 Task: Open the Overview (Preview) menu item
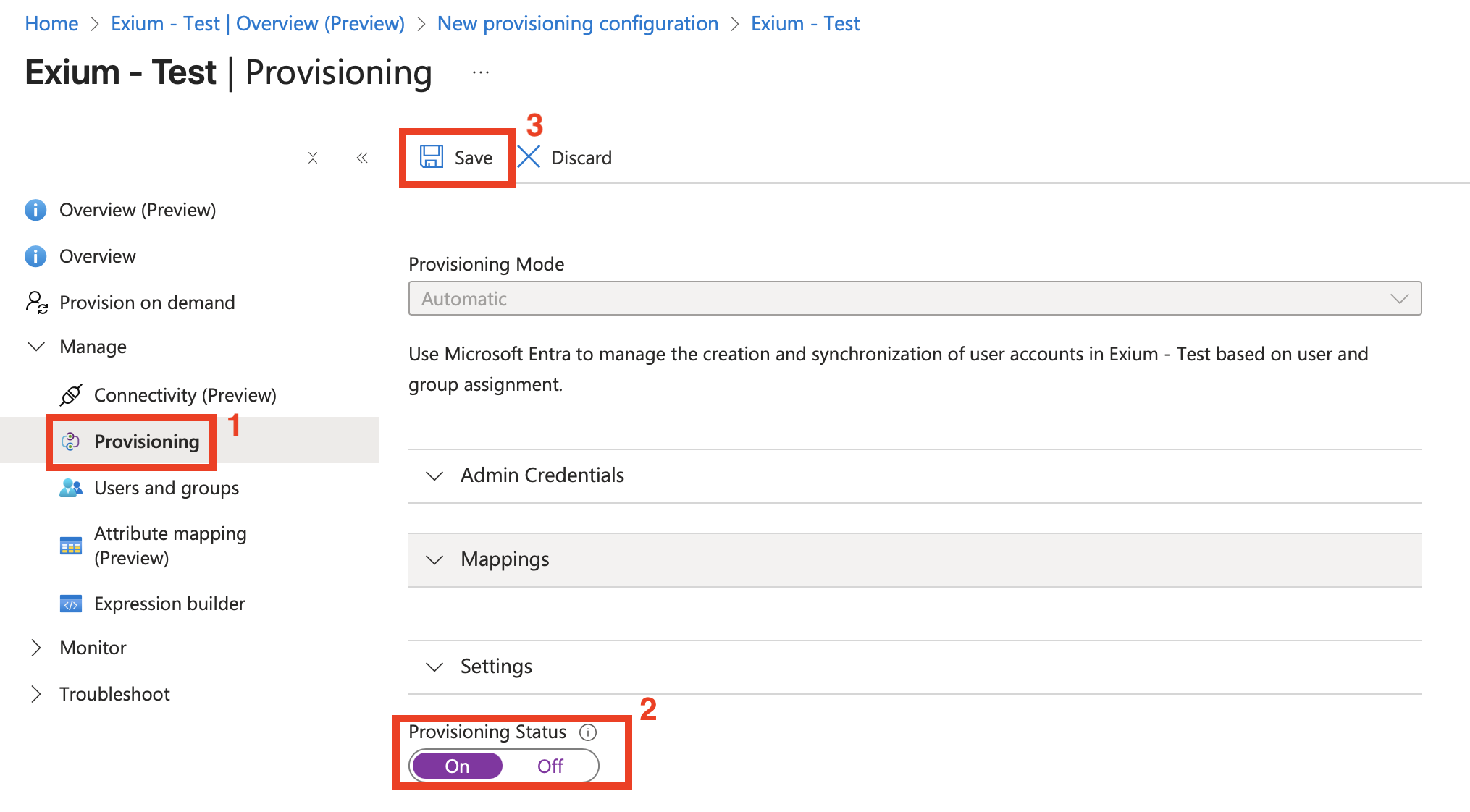(137, 210)
